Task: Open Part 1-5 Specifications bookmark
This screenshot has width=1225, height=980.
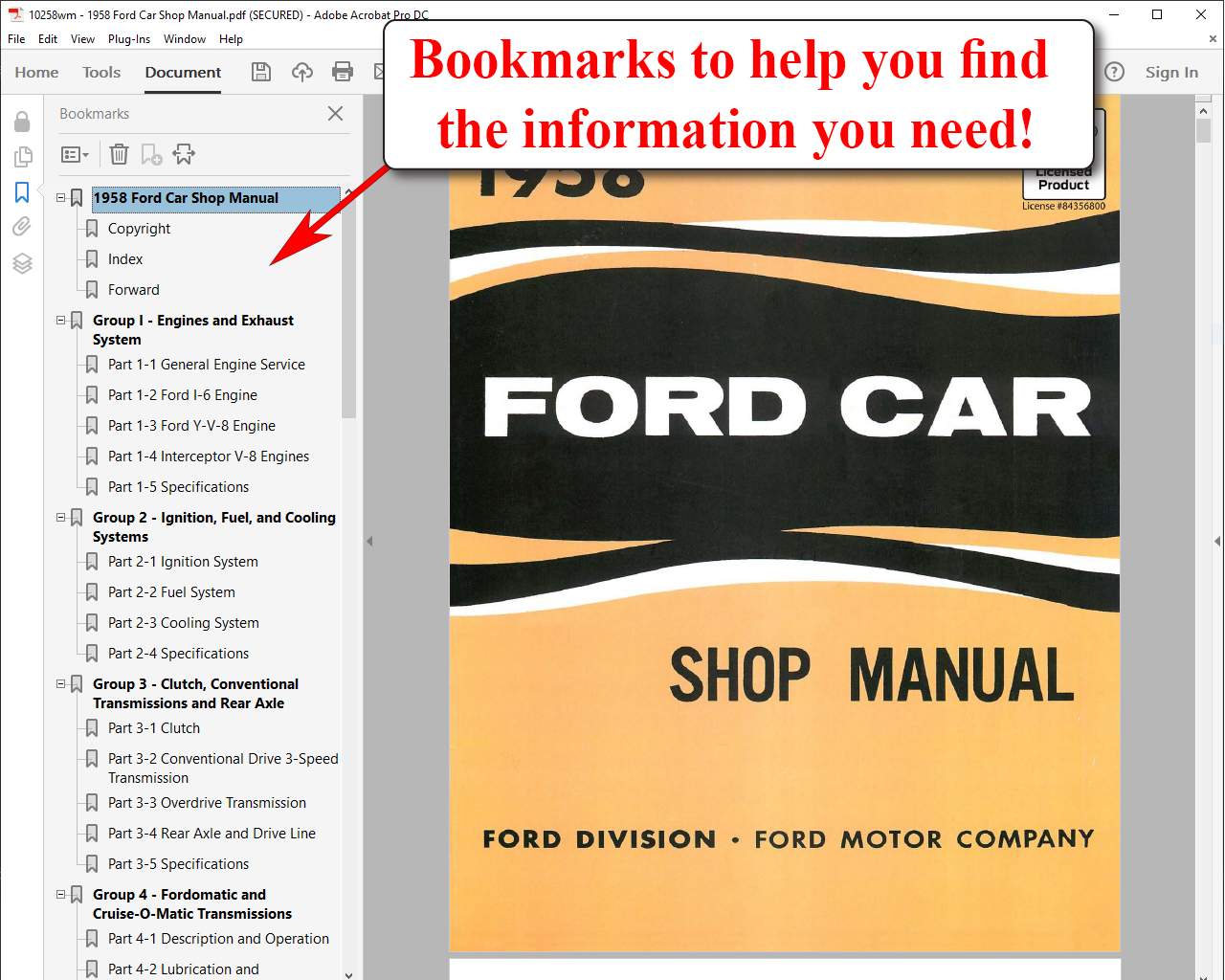Action: coord(178,487)
